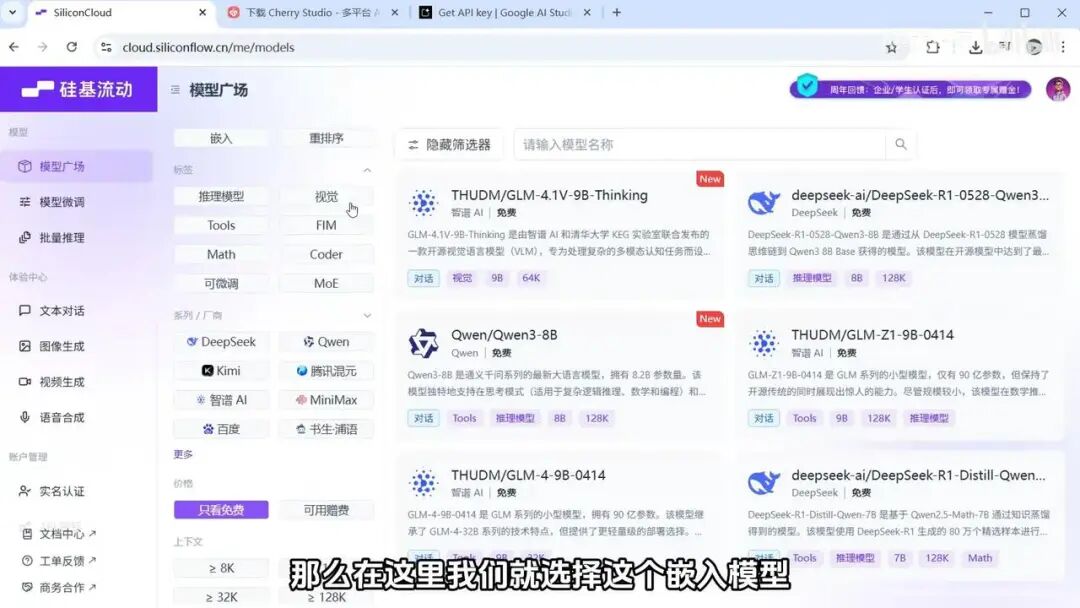This screenshot has height=608, width=1080.
Task: Toggle the 可用赠费 price filter
Action: 326,510
